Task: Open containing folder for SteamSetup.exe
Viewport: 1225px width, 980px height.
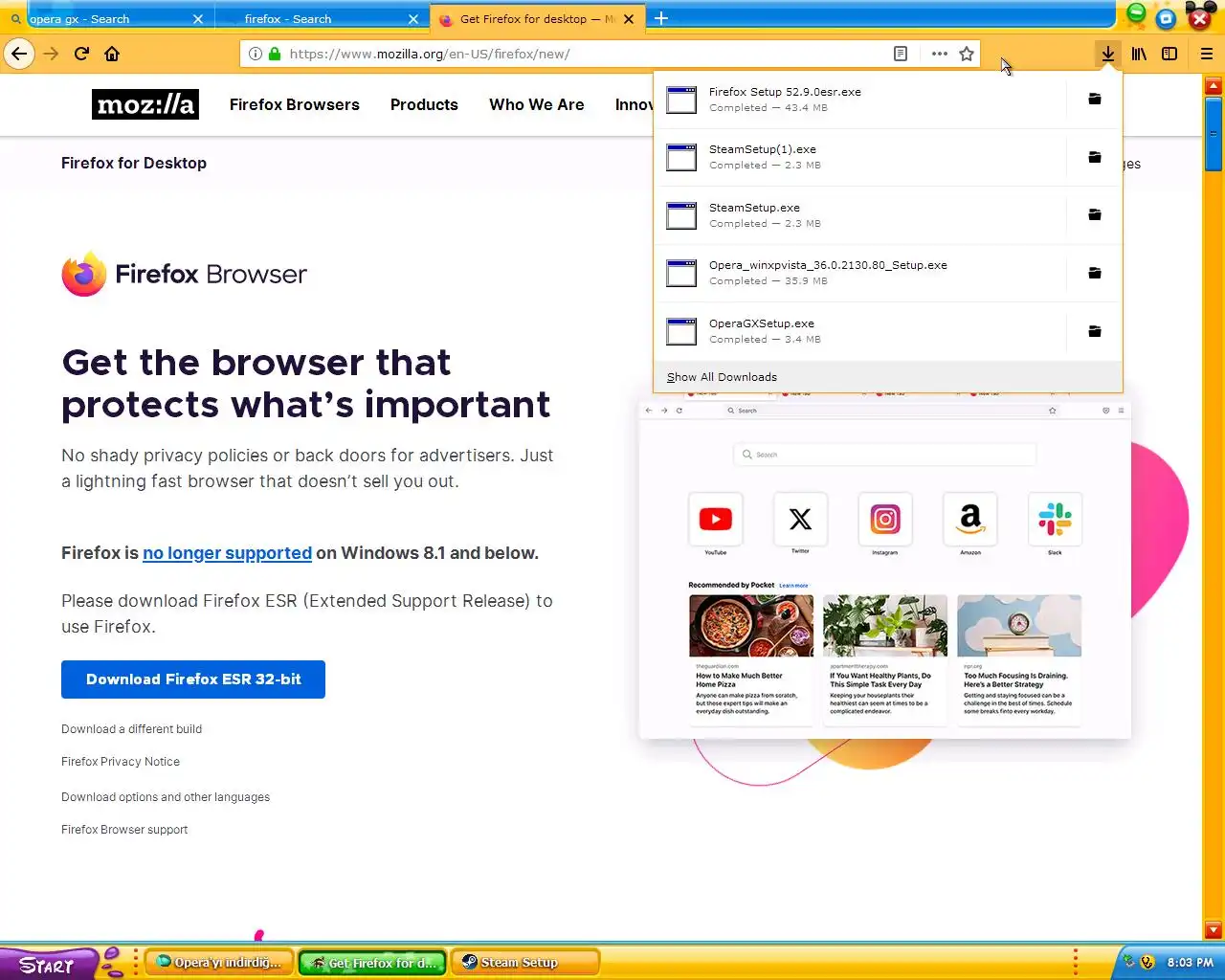Action: [1095, 215]
